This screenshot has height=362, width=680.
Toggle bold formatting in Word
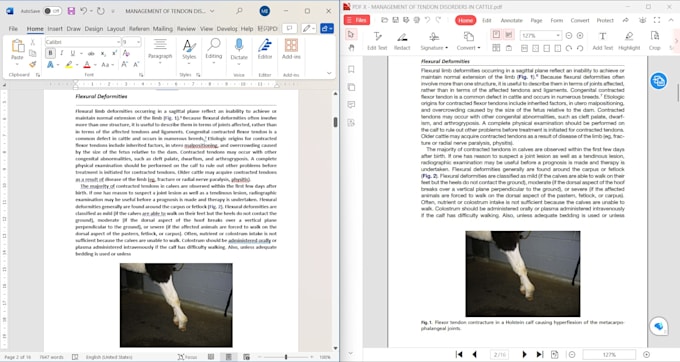coord(50,53)
